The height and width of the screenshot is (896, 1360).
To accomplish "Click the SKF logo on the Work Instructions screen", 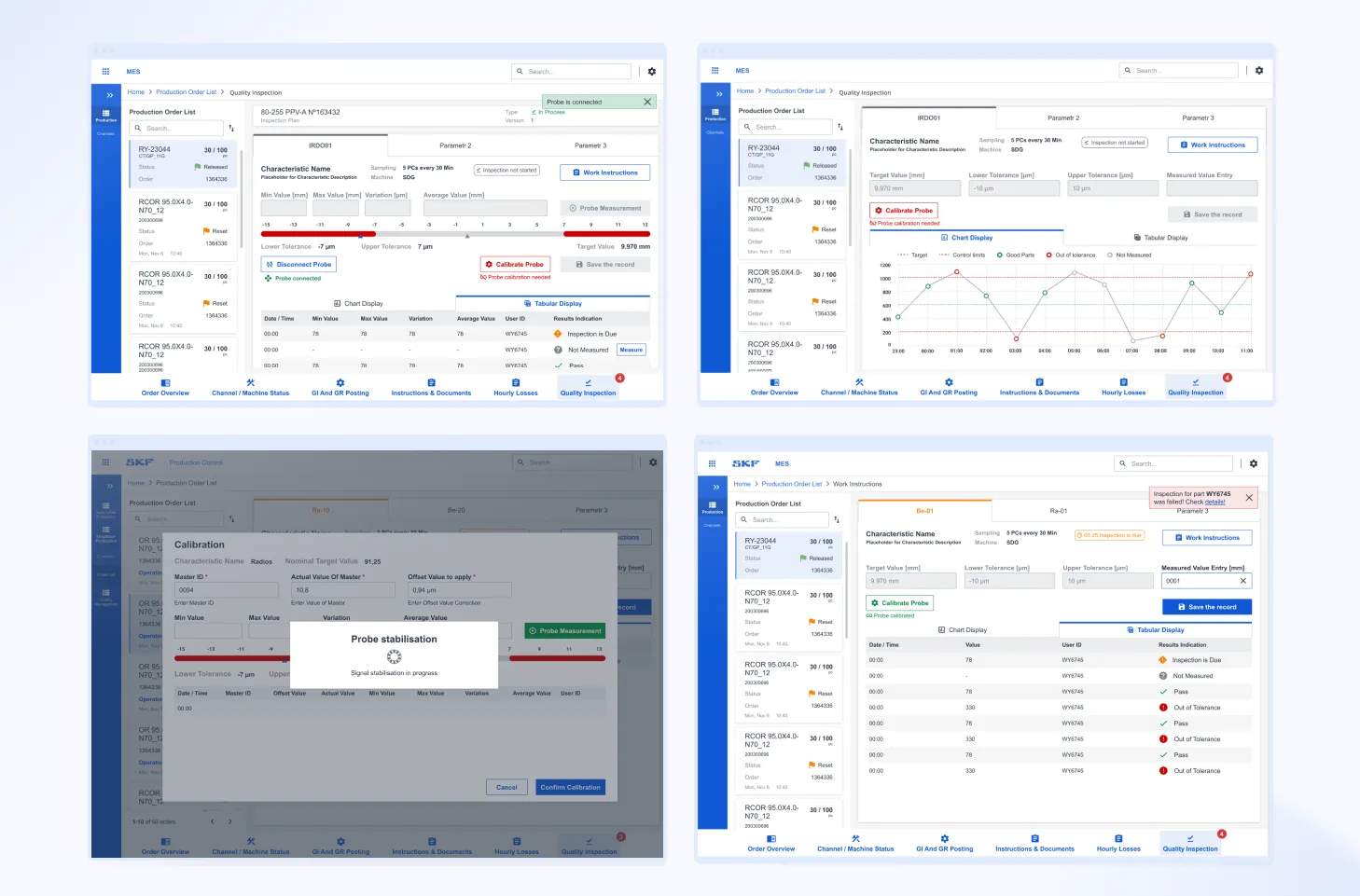I will pos(745,463).
